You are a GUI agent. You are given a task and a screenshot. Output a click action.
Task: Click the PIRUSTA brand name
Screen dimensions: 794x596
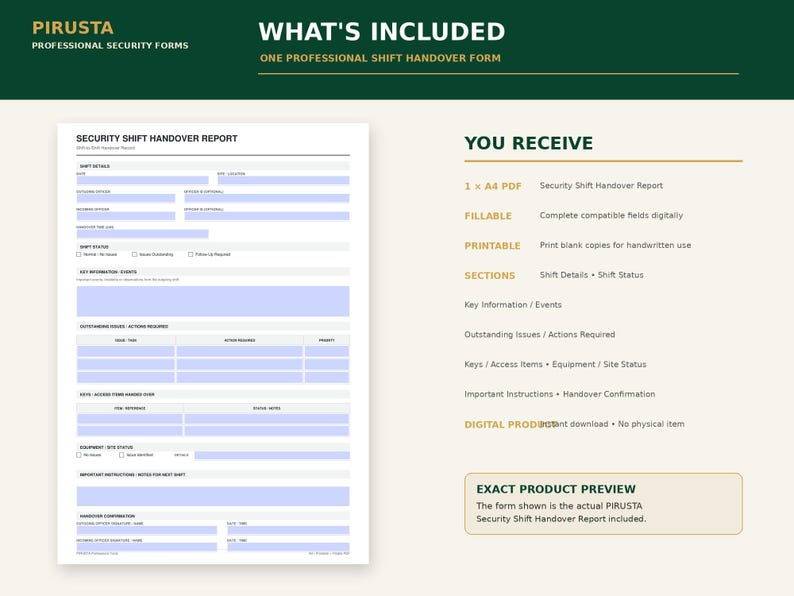click(x=73, y=28)
